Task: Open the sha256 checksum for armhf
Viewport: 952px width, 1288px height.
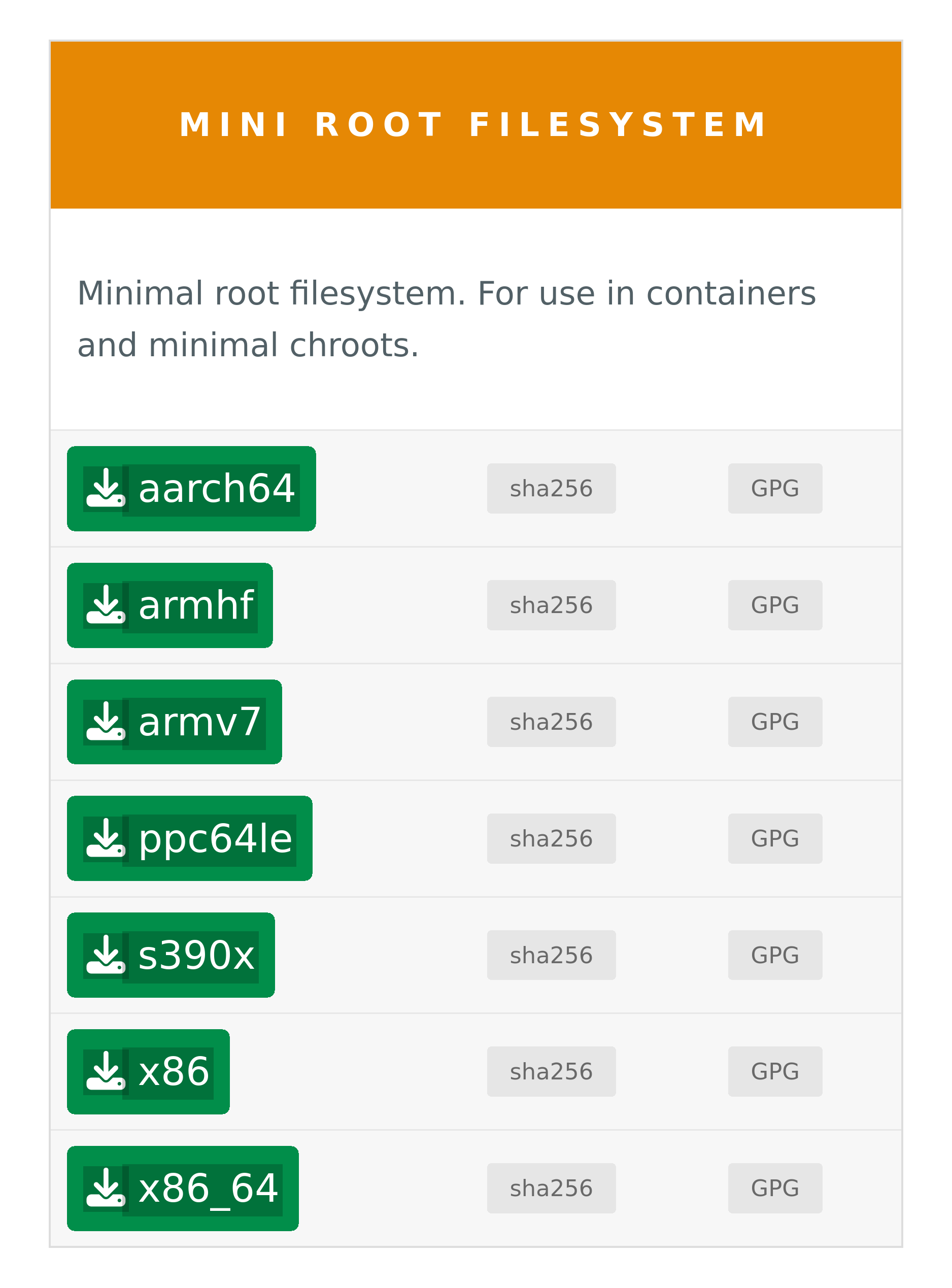Action: pos(551,605)
